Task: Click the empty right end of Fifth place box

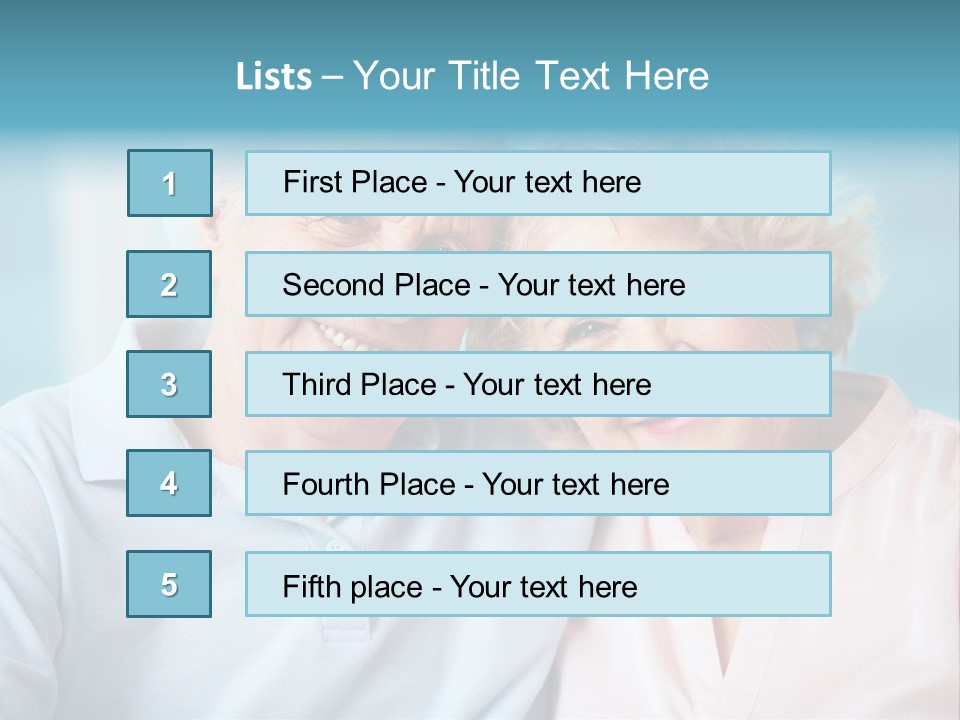Action: tap(760, 585)
